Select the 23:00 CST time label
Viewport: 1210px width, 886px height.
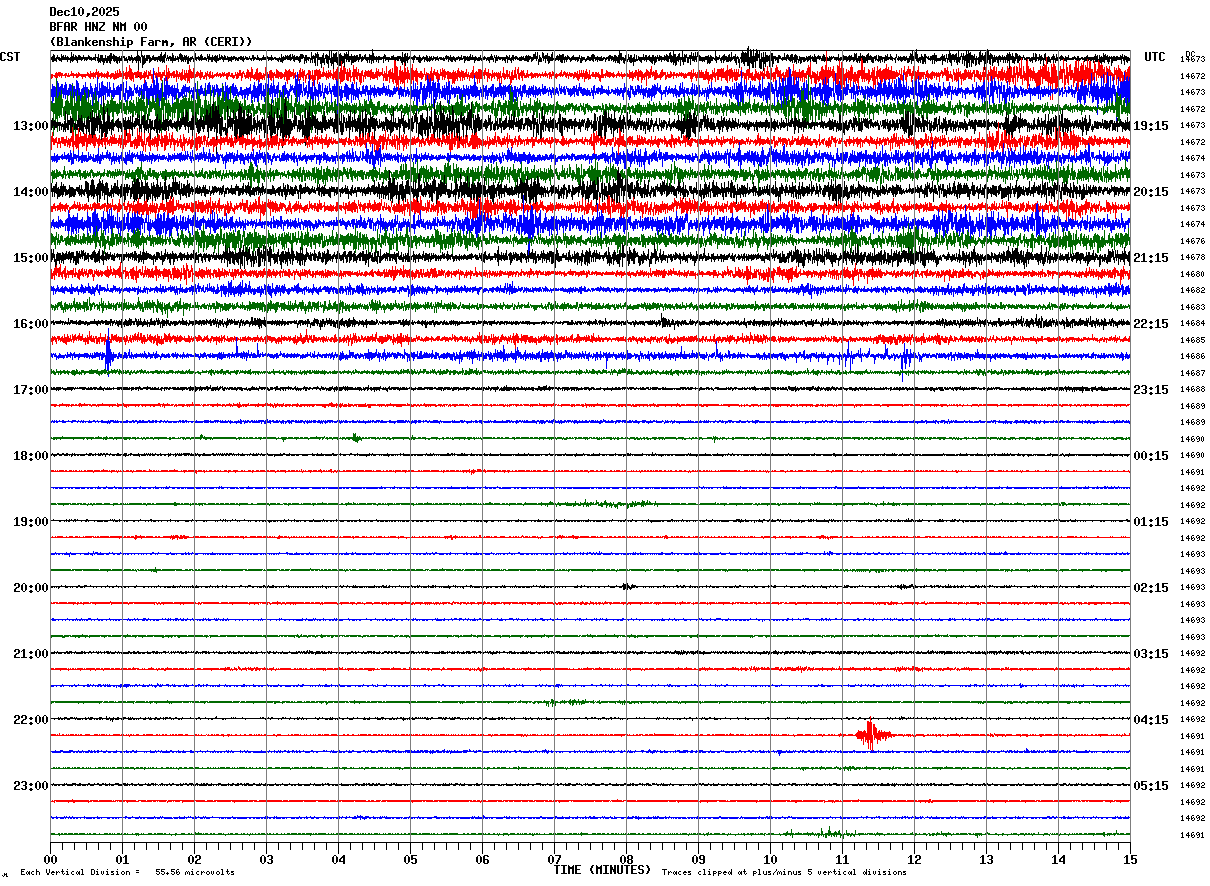pyautogui.click(x=31, y=786)
